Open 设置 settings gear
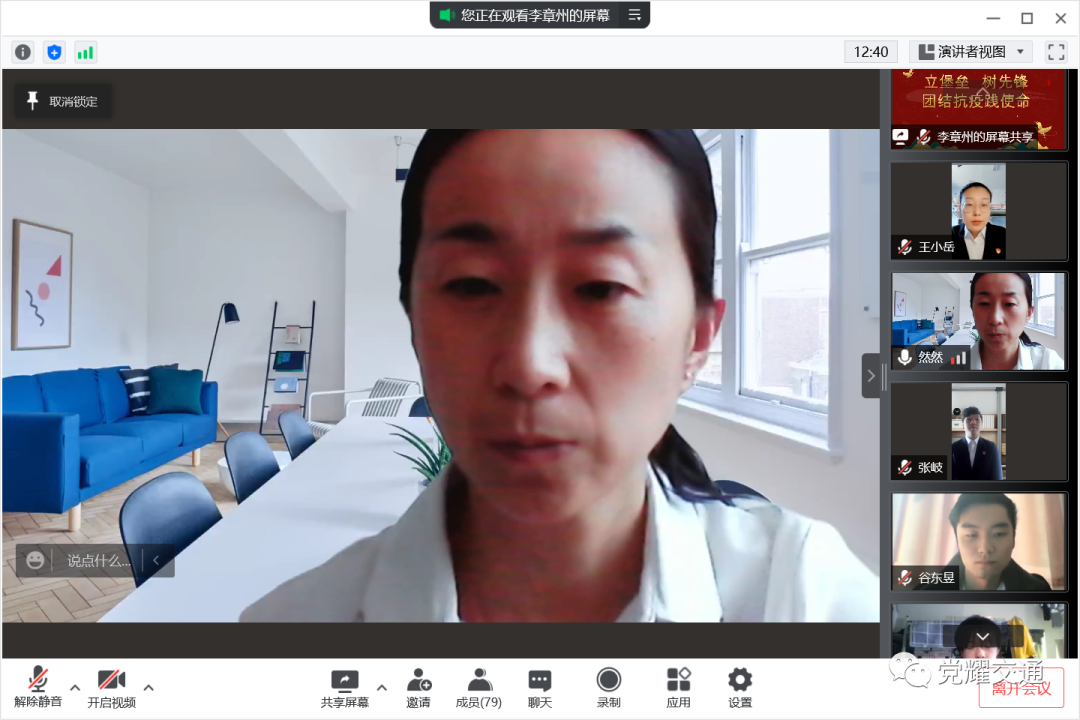The width and height of the screenshot is (1080, 720). 740,688
